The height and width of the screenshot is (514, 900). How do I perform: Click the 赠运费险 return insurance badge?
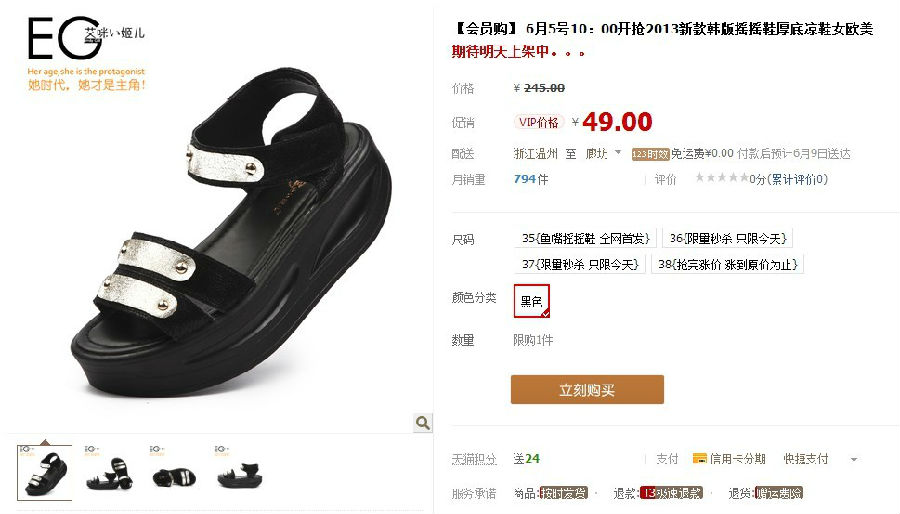[779, 493]
